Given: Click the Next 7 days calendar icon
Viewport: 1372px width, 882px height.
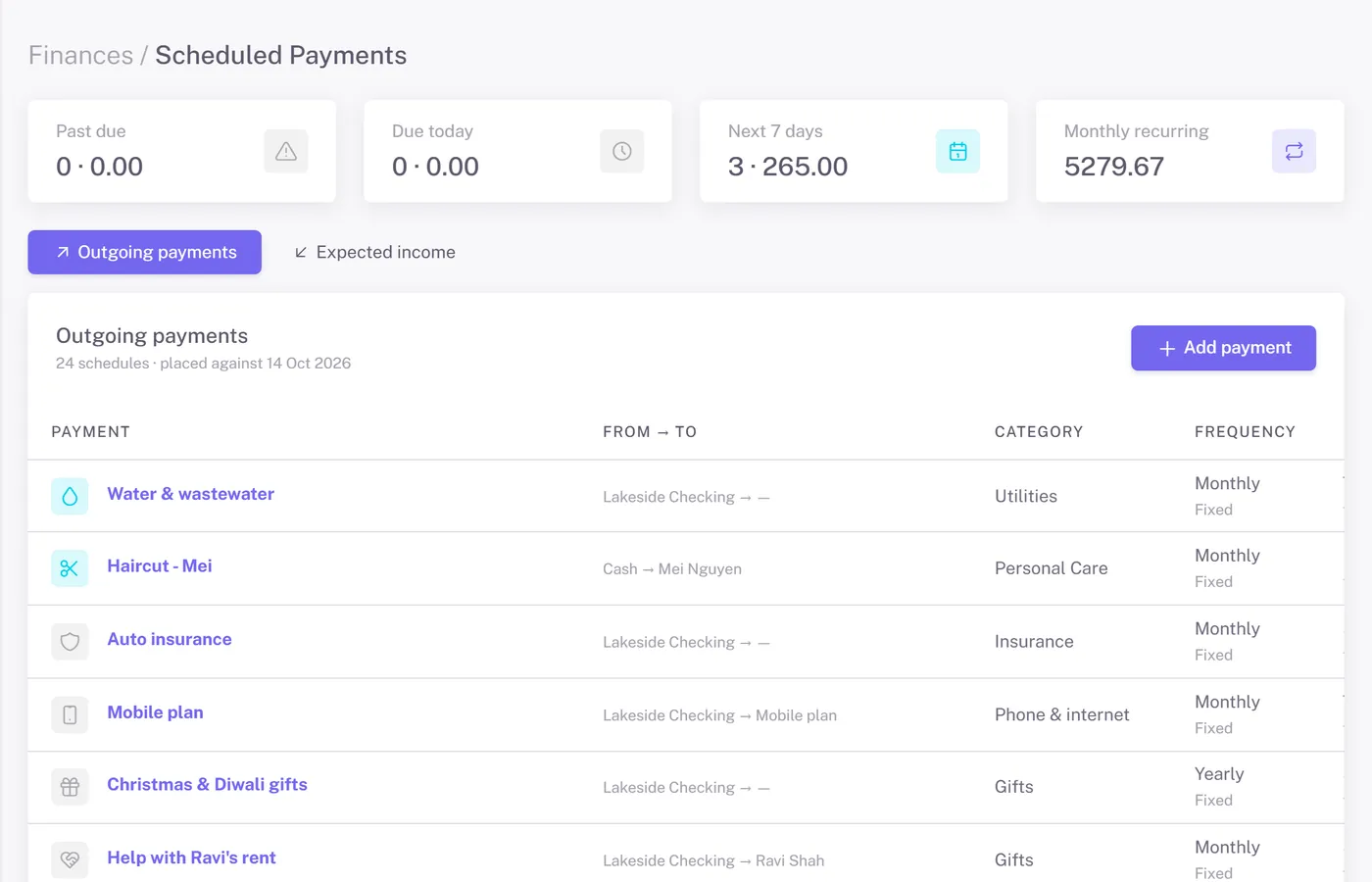Looking at the screenshot, I should 958,151.
